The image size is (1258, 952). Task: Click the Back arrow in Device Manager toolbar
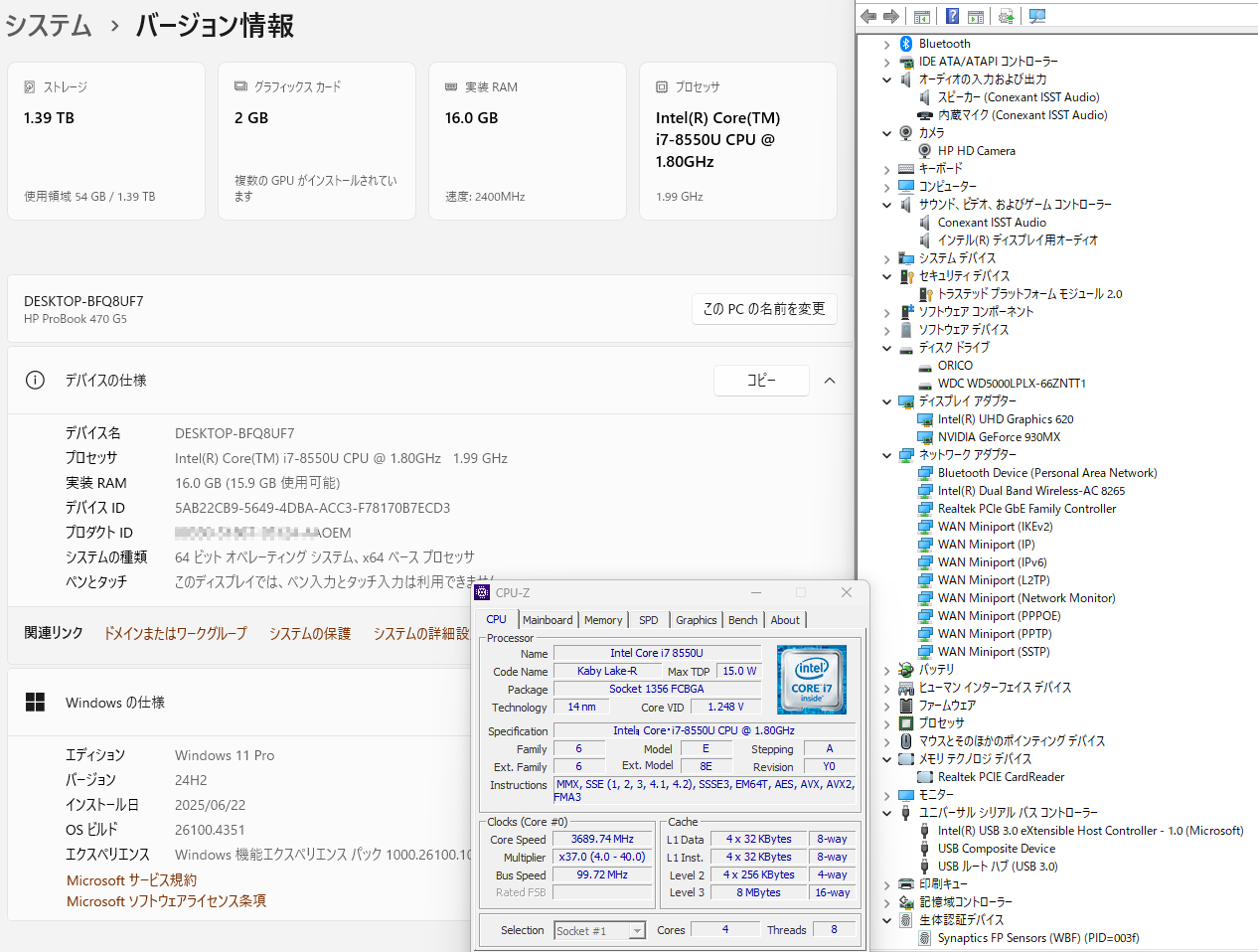coord(868,16)
